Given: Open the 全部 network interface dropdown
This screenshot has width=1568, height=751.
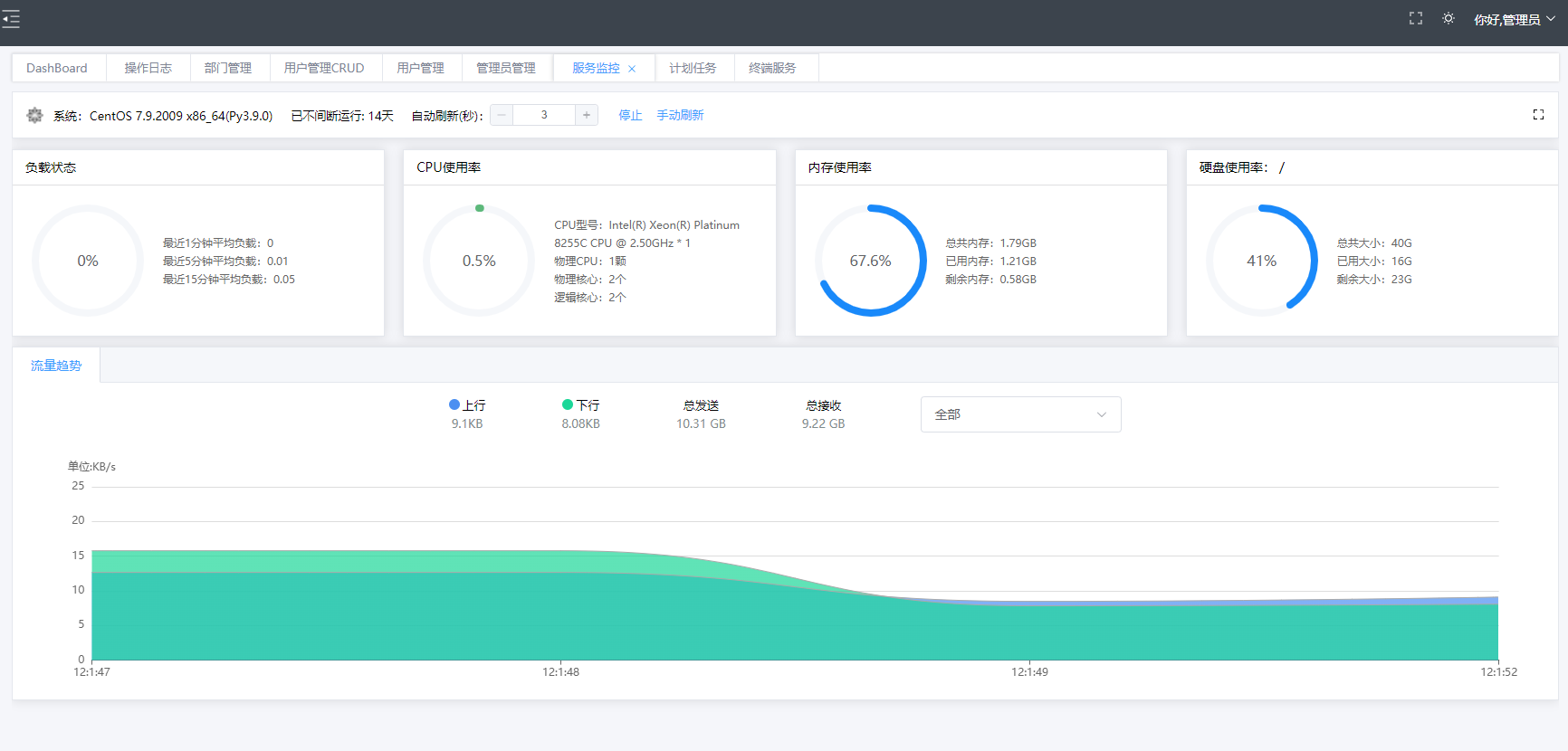Looking at the screenshot, I should [x=1020, y=414].
